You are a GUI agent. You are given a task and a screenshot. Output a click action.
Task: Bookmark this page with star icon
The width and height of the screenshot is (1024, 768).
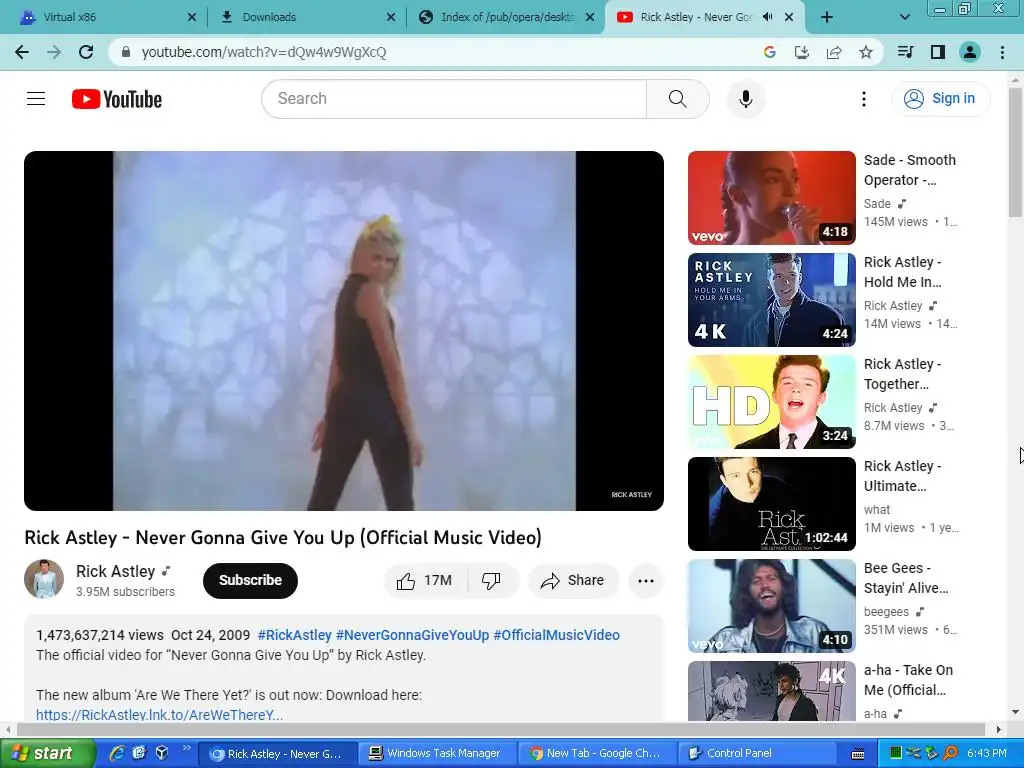pyautogui.click(x=865, y=52)
